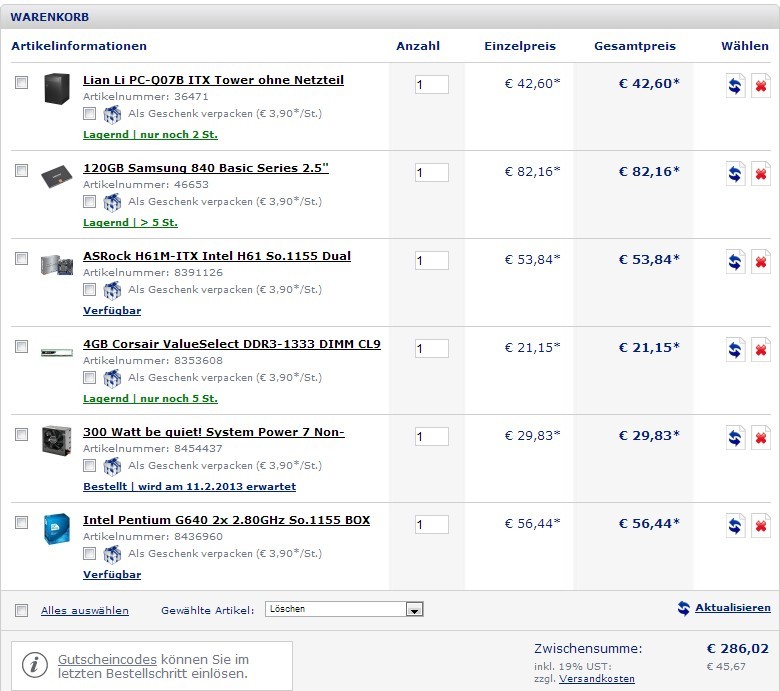The height and width of the screenshot is (691, 780).
Task: Open the Gewählte Artikel Löschen dropdown
Action: pos(344,609)
